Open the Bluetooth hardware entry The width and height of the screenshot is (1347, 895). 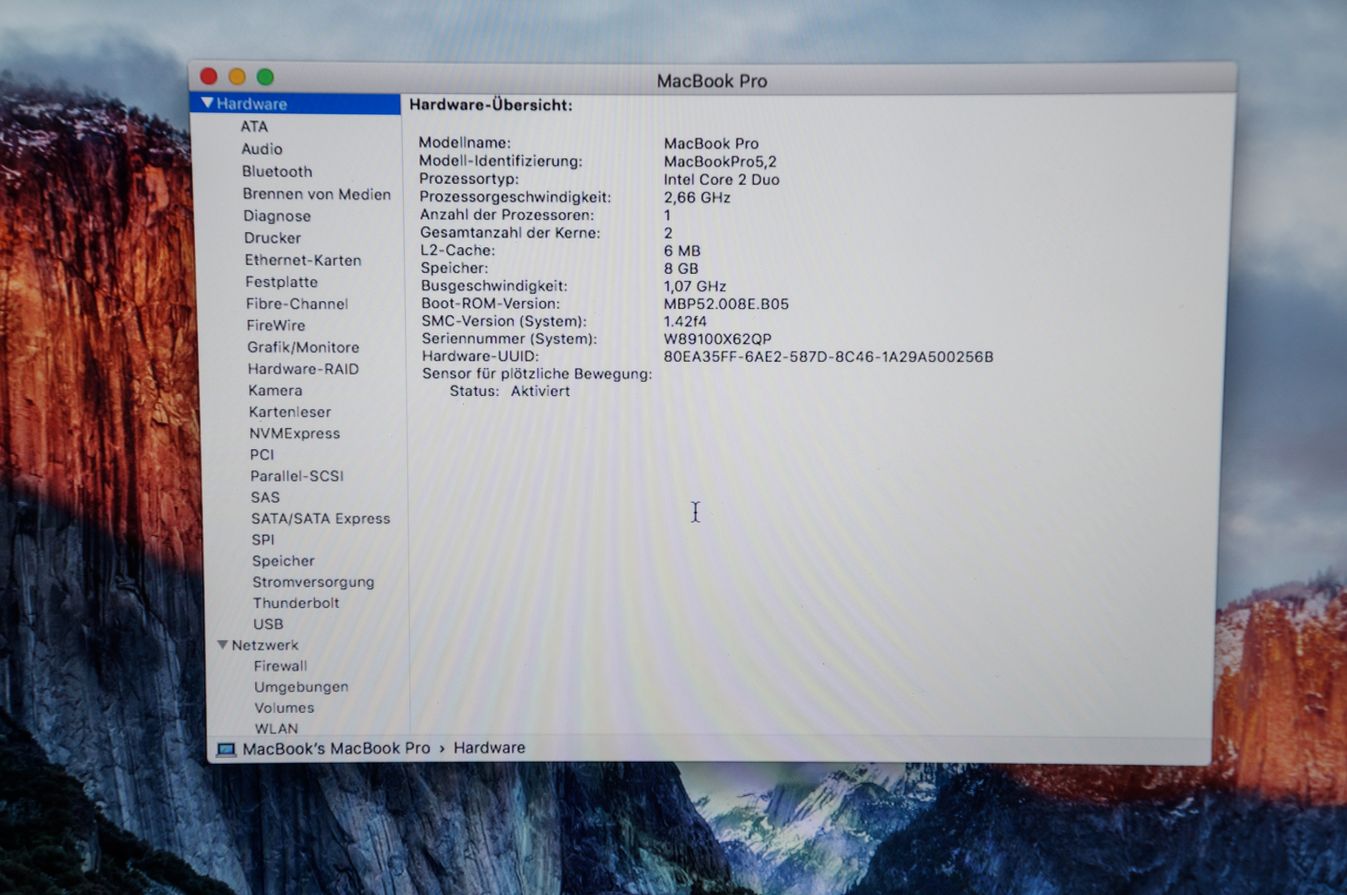coord(277,171)
